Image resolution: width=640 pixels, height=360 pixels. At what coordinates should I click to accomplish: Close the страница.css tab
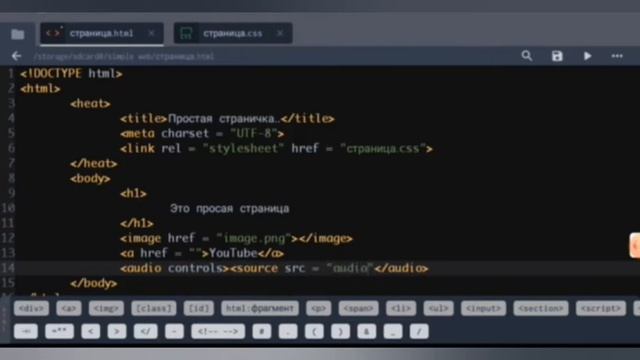[280, 33]
